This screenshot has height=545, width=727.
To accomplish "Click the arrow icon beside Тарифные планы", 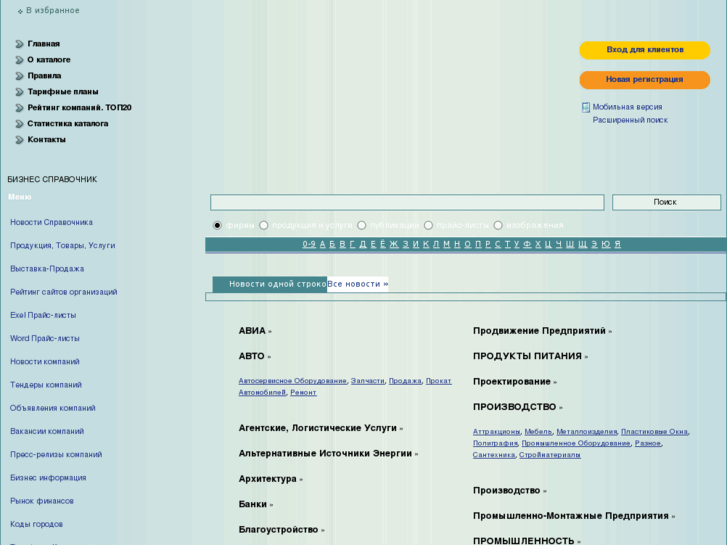I will pos(19,92).
